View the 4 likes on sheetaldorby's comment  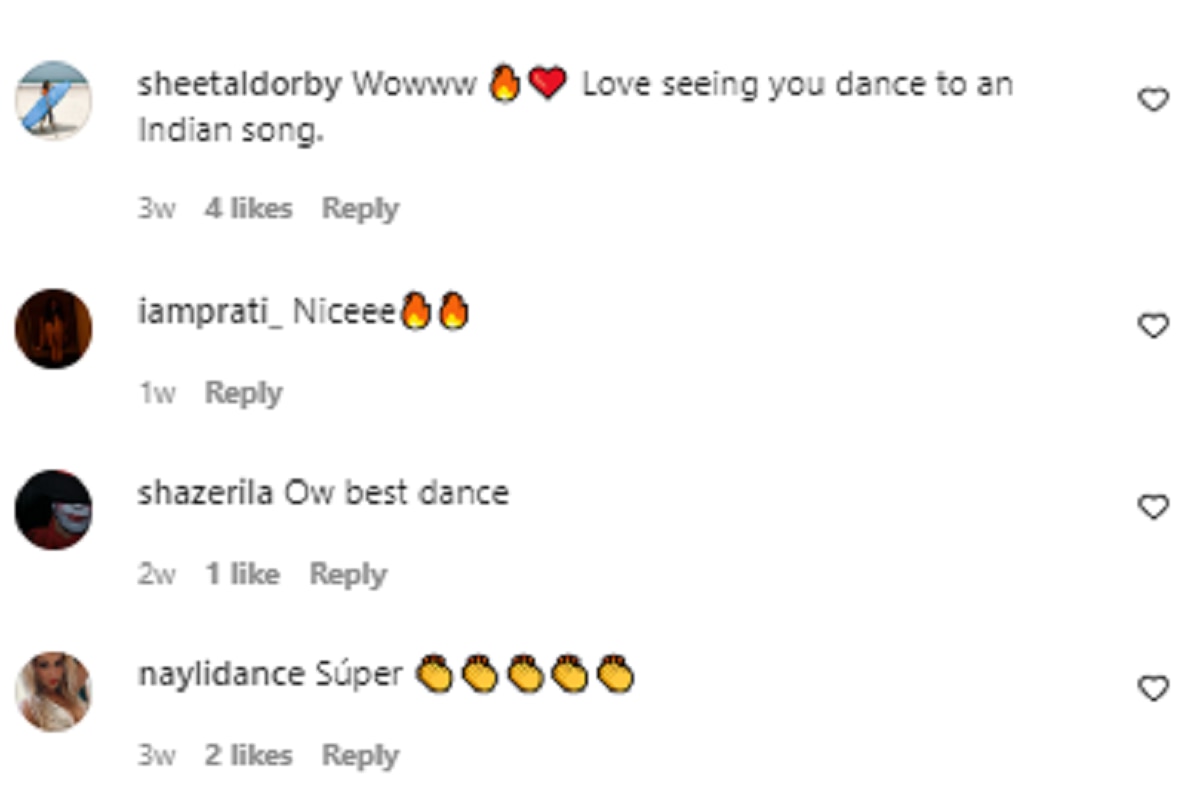tap(248, 209)
